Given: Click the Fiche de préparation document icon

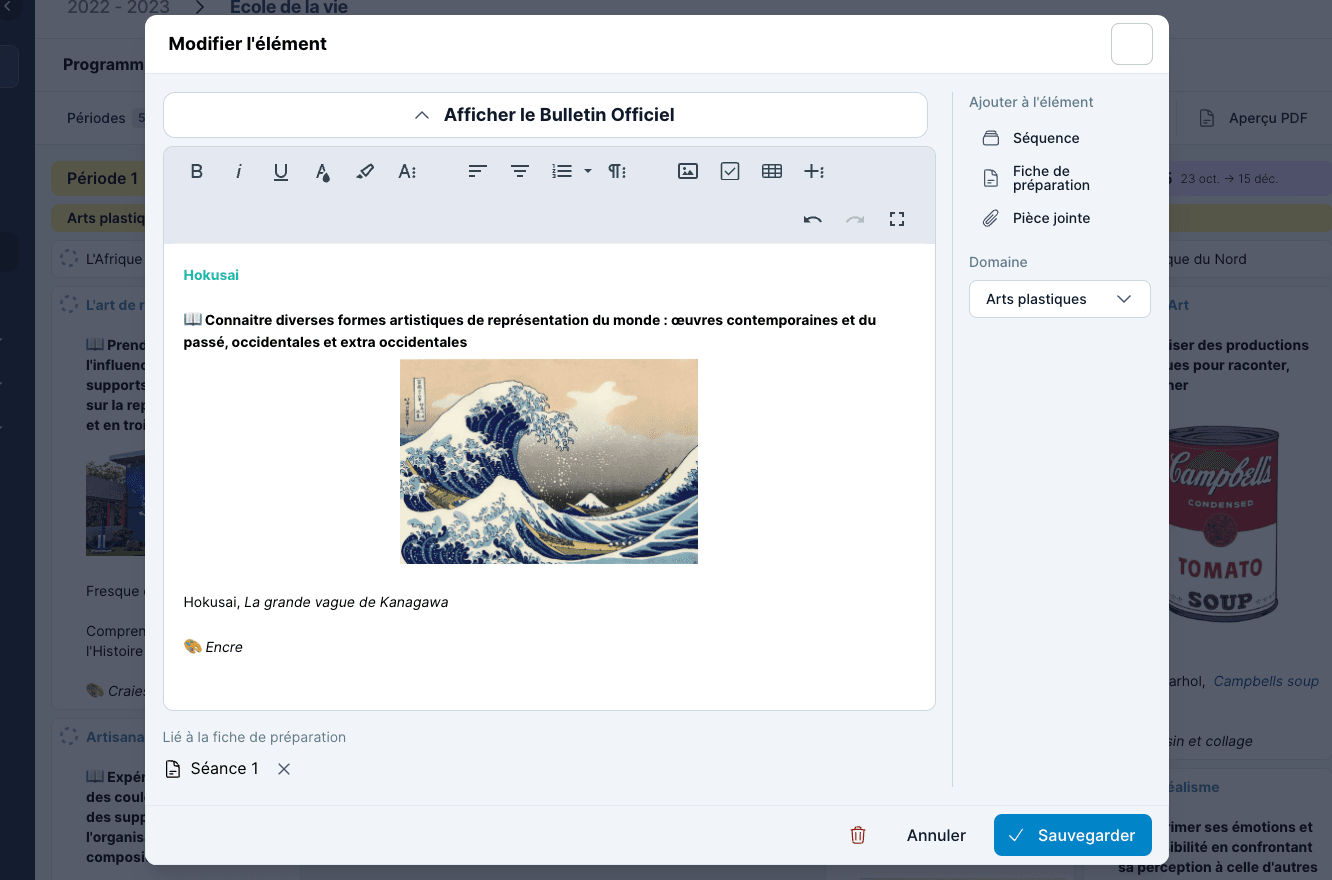Looking at the screenshot, I should (991, 178).
